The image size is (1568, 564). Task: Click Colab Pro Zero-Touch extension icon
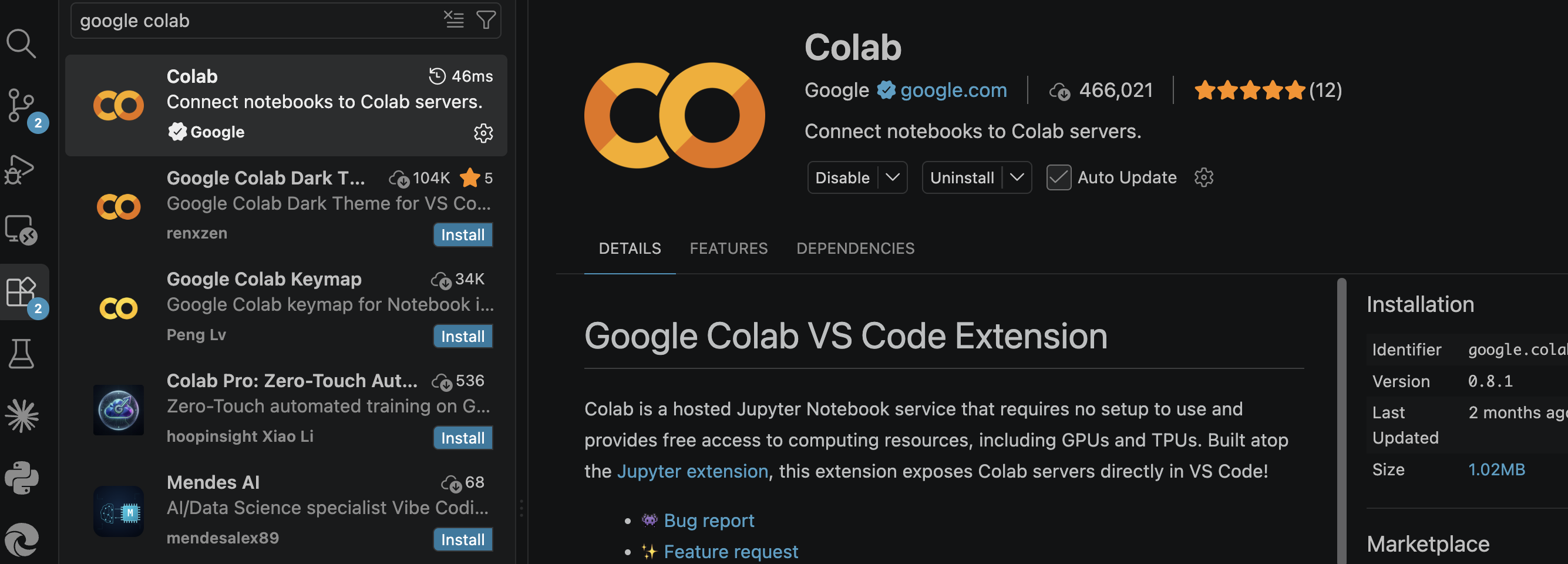pos(119,410)
